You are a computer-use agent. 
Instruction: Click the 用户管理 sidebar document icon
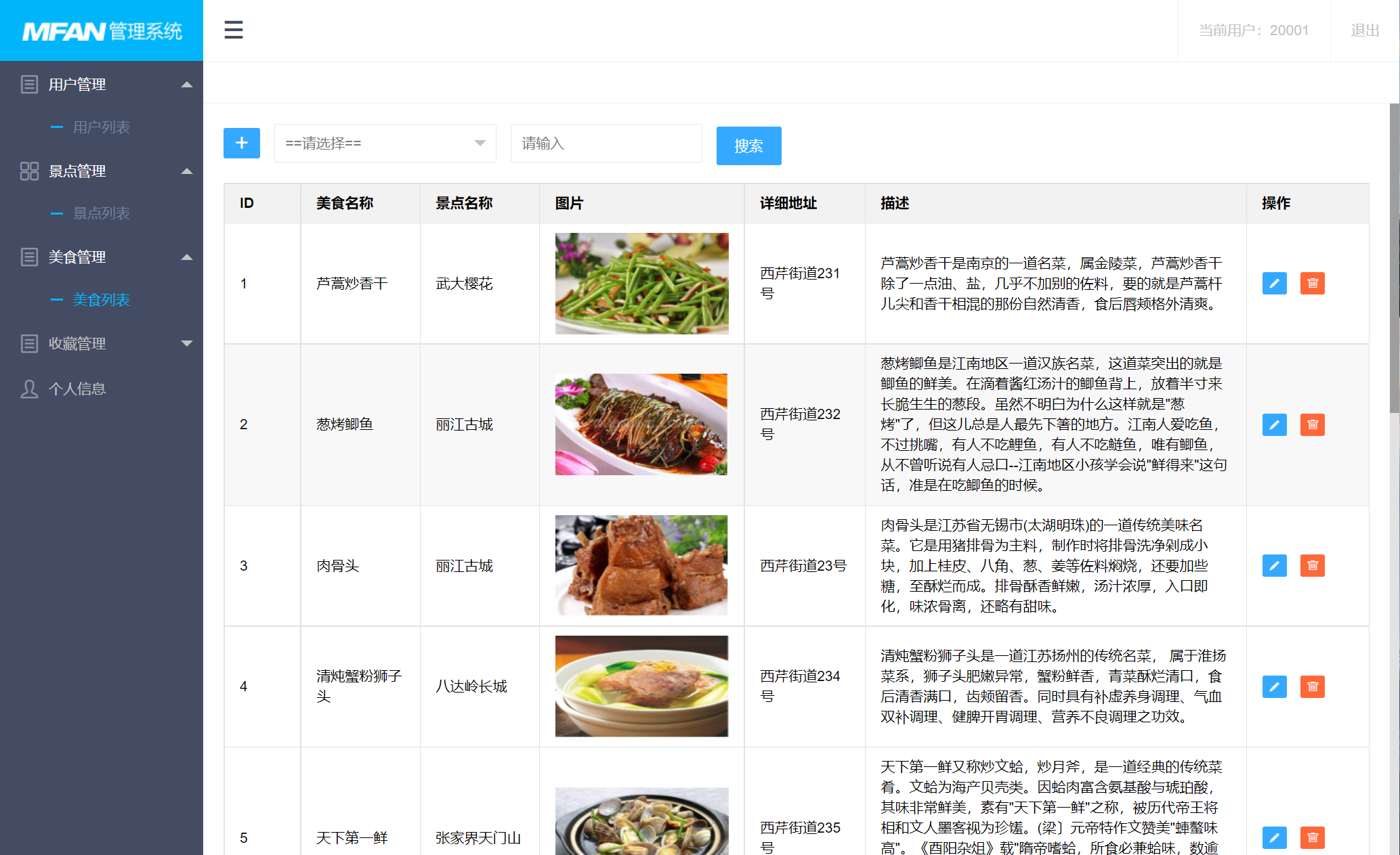[28, 84]
